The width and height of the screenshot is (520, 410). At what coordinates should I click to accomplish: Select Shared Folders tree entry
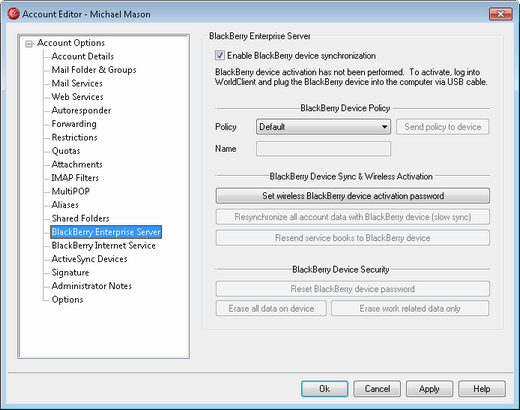(x=81, y=218)
